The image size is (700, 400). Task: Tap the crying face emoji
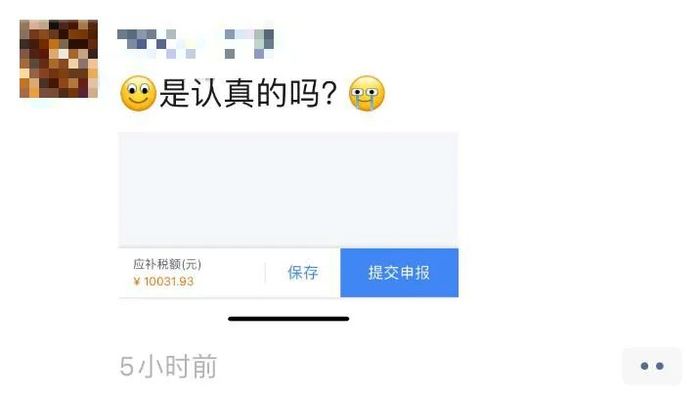[367, 93]
